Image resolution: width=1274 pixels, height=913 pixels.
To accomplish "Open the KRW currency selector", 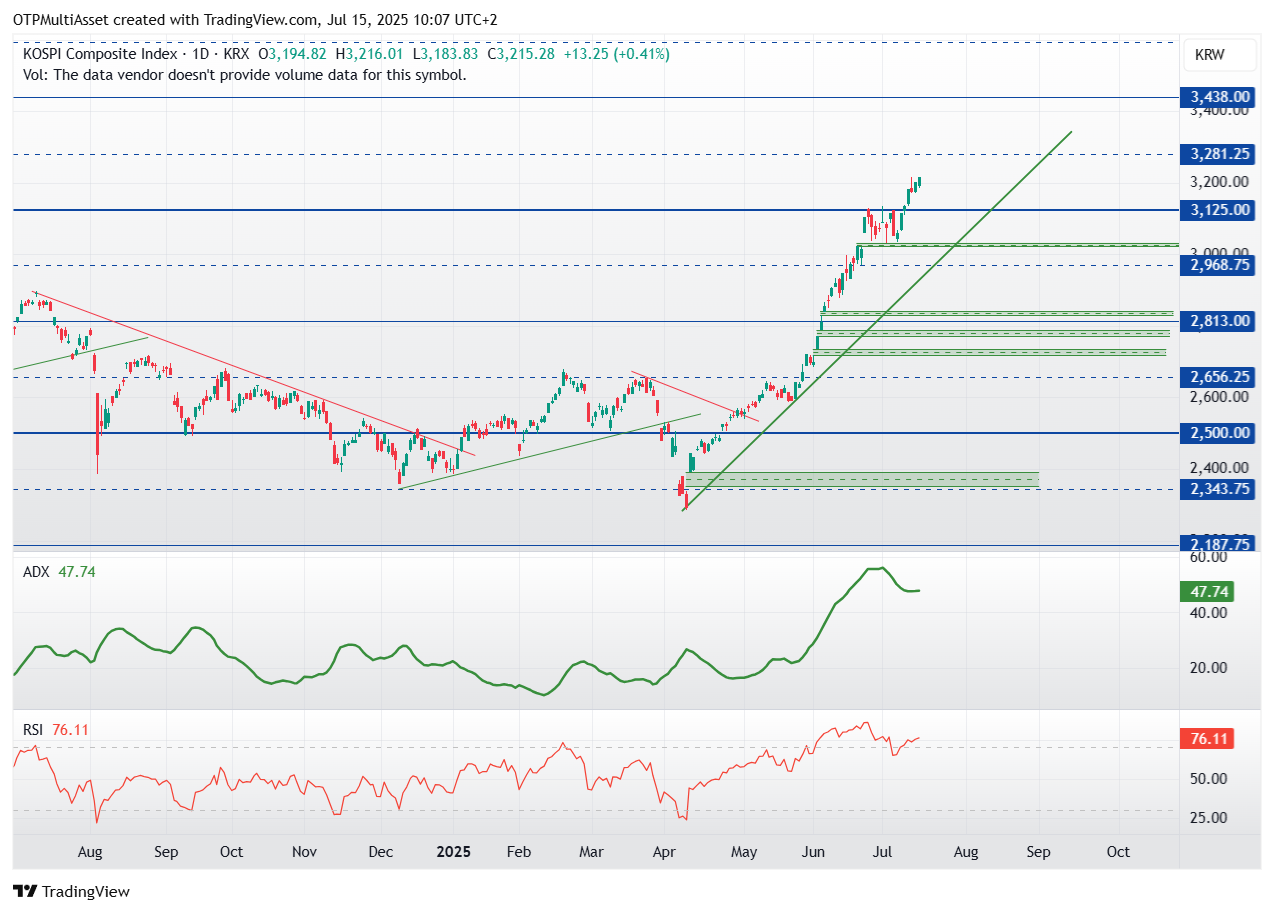I will click(x=1217, y=55).
